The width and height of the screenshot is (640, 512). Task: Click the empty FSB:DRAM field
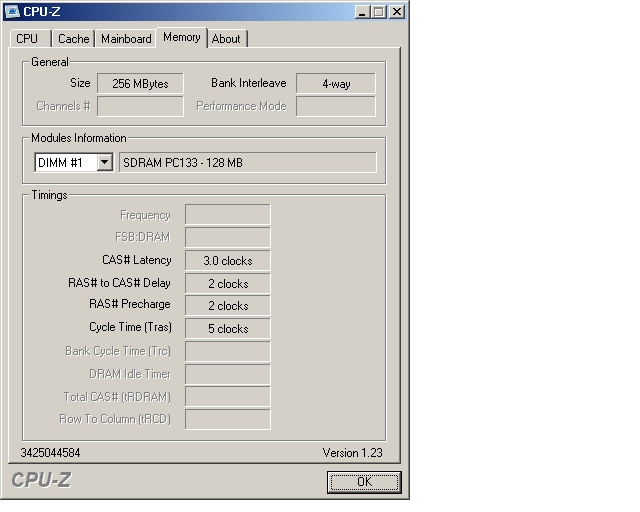pyautogui.click(x=228, y=238)
